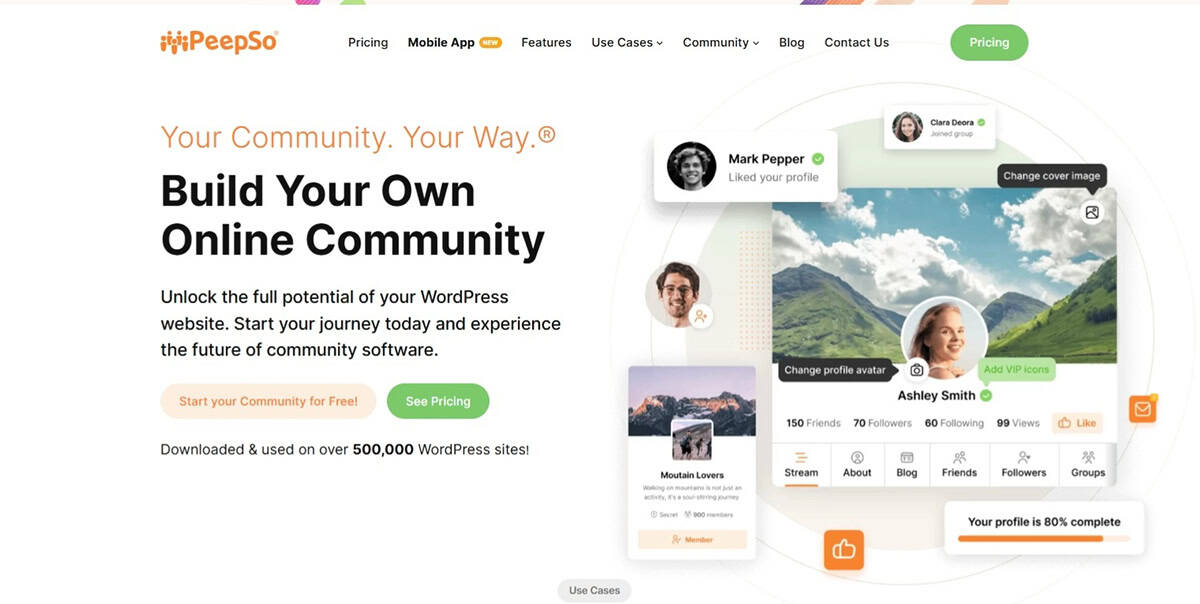This screenshot has width=1200, height=604.
Task: Click the See Pricing button
Action: coord(438,401)
